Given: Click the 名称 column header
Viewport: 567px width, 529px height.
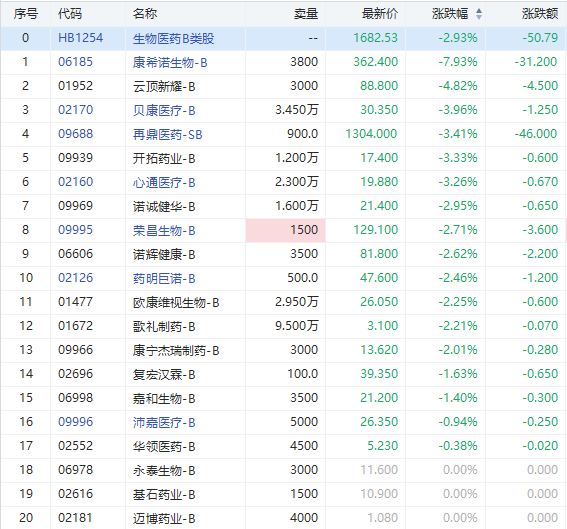Looking at the screenshot, I should click(x=145, y=14).
